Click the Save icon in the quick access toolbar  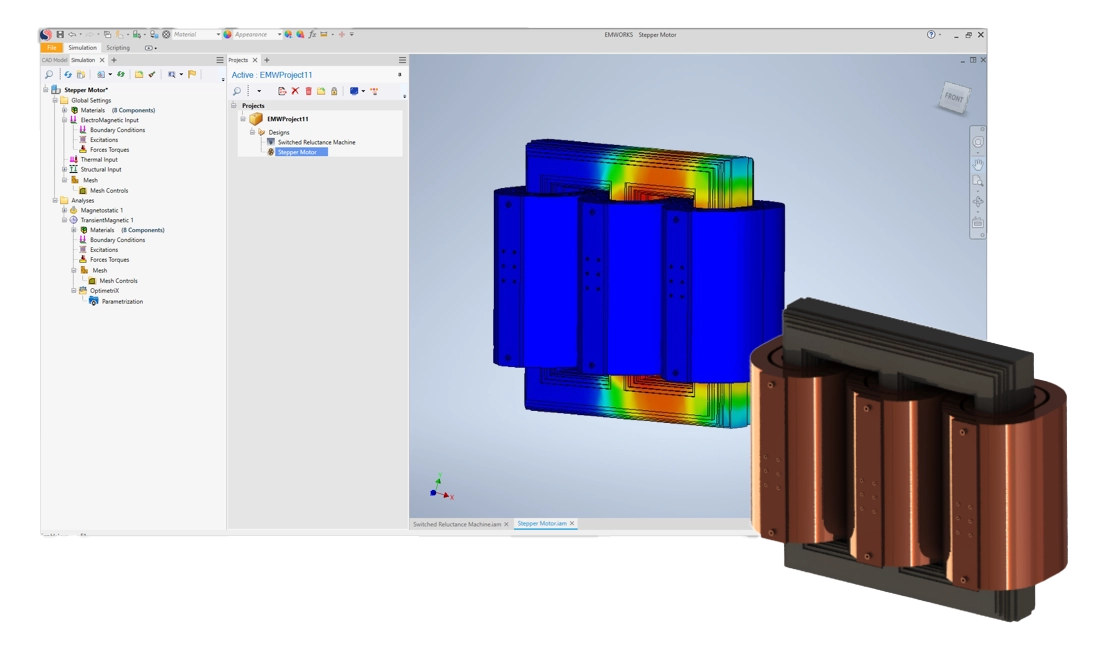tap(60, 35)
